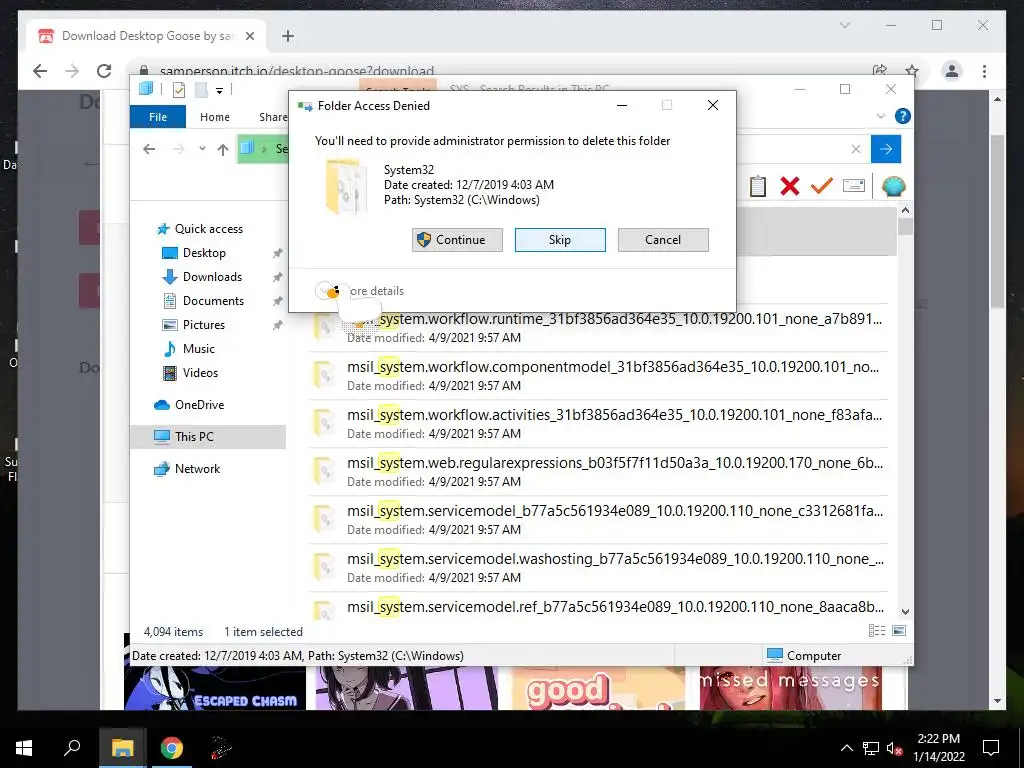The width and height of the screenshot is (1024, 768).
Task: Open recent locations dropdown in Explorer
Action: point(202,149)
